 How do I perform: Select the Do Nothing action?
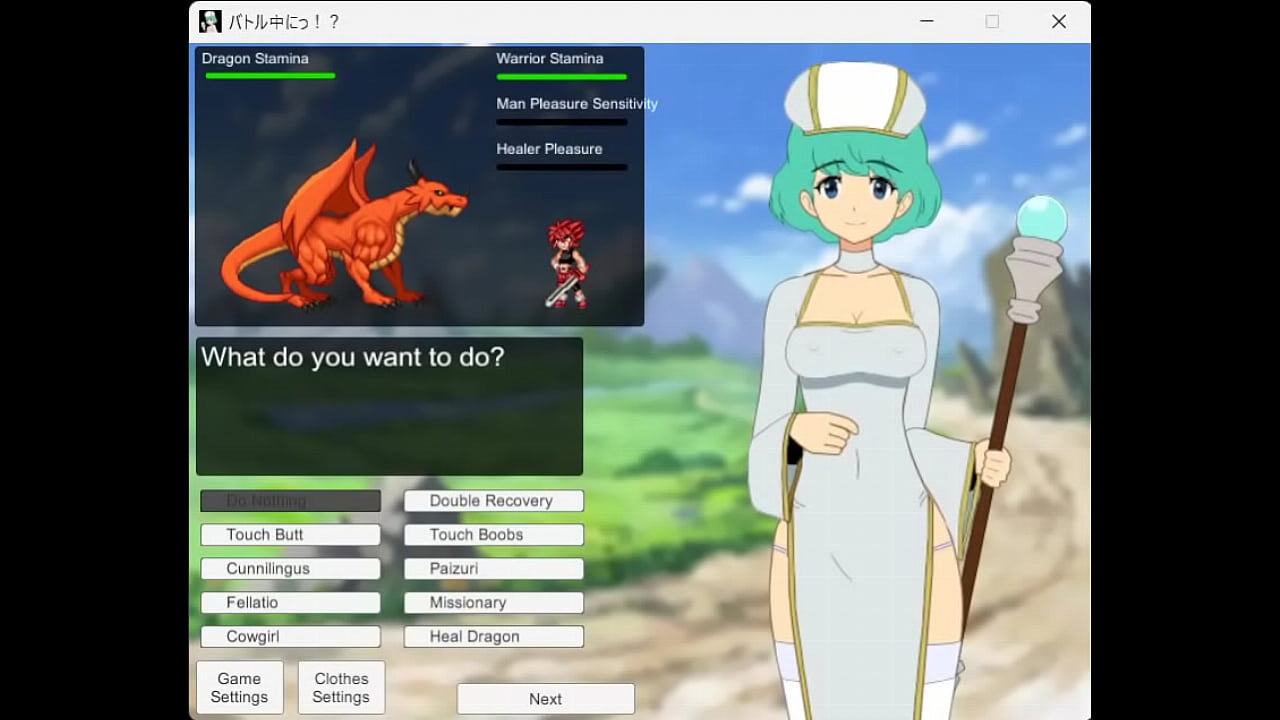pyautogui.click(x=290, y=501)
